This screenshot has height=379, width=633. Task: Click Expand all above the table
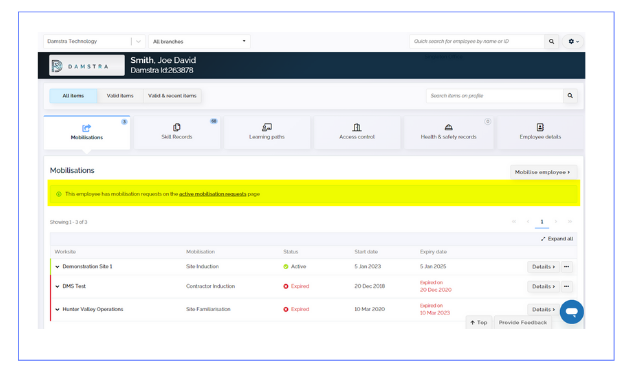557,239
